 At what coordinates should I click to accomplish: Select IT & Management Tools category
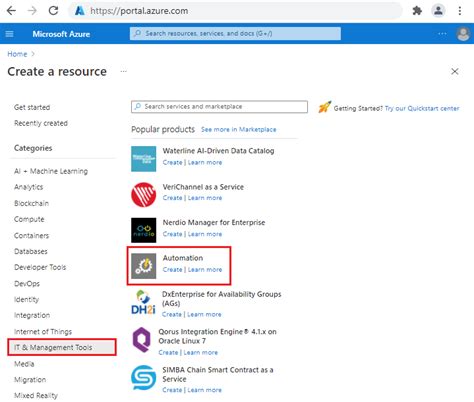coord(62,347)
